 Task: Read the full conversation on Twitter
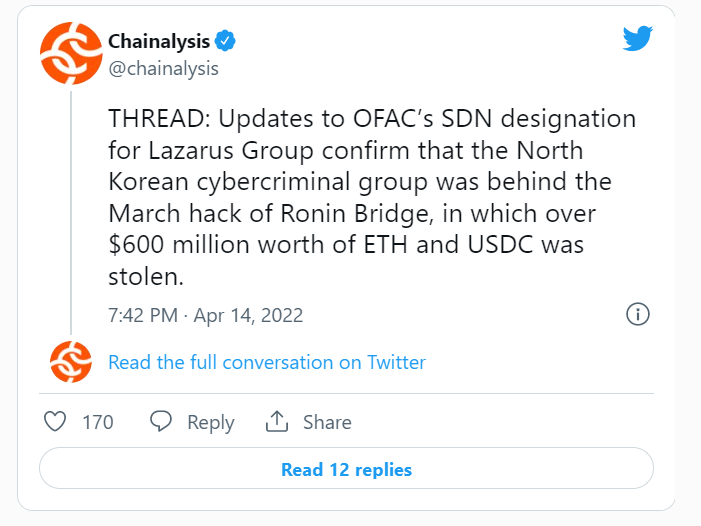coord(267,362)
